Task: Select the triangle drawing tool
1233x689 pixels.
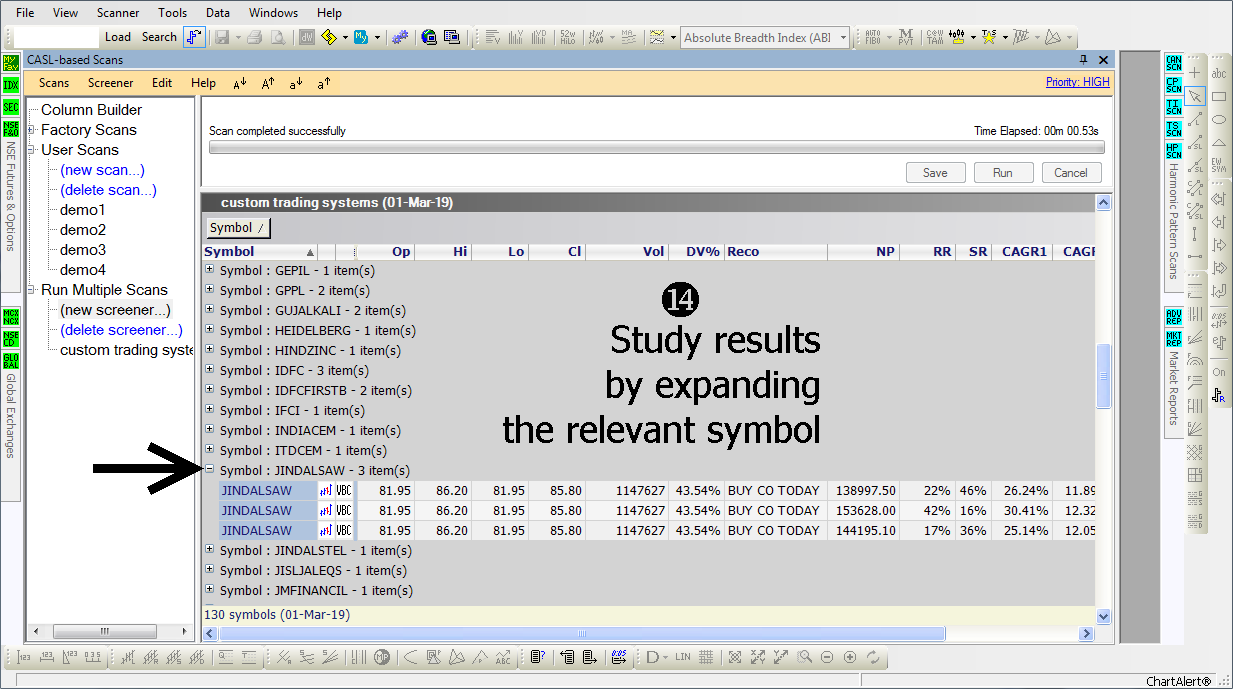Action: coord(1219,143)
